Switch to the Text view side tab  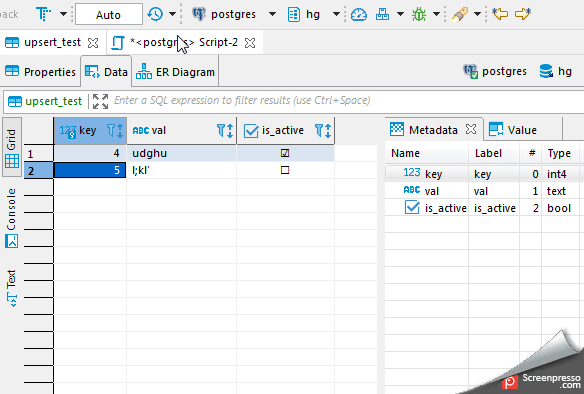tap(12, 288)
